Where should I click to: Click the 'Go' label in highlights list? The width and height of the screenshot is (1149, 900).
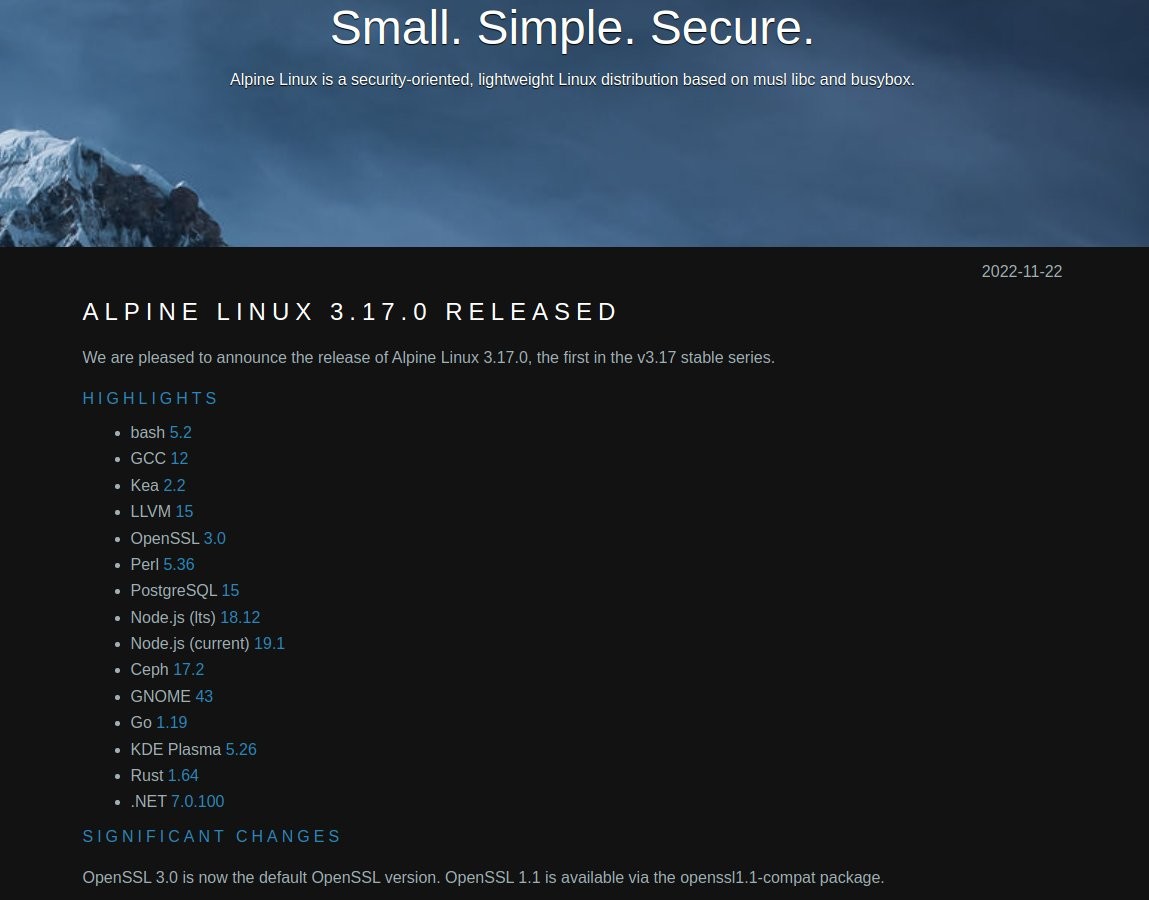(x=141, y=723)
